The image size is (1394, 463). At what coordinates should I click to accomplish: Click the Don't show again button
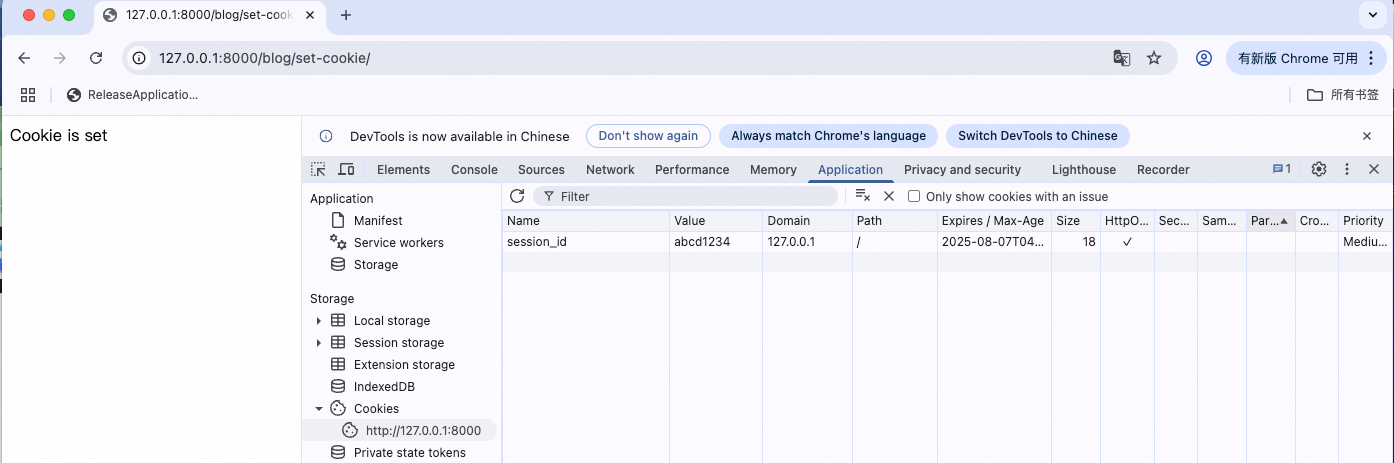(x=648, y=136)
